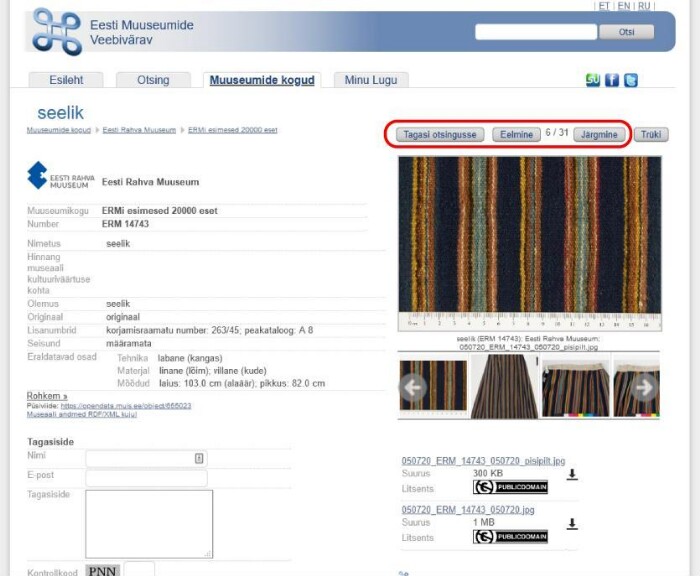Click the top search input field
This screenshot has height=576, width=700.
point(536,32)
